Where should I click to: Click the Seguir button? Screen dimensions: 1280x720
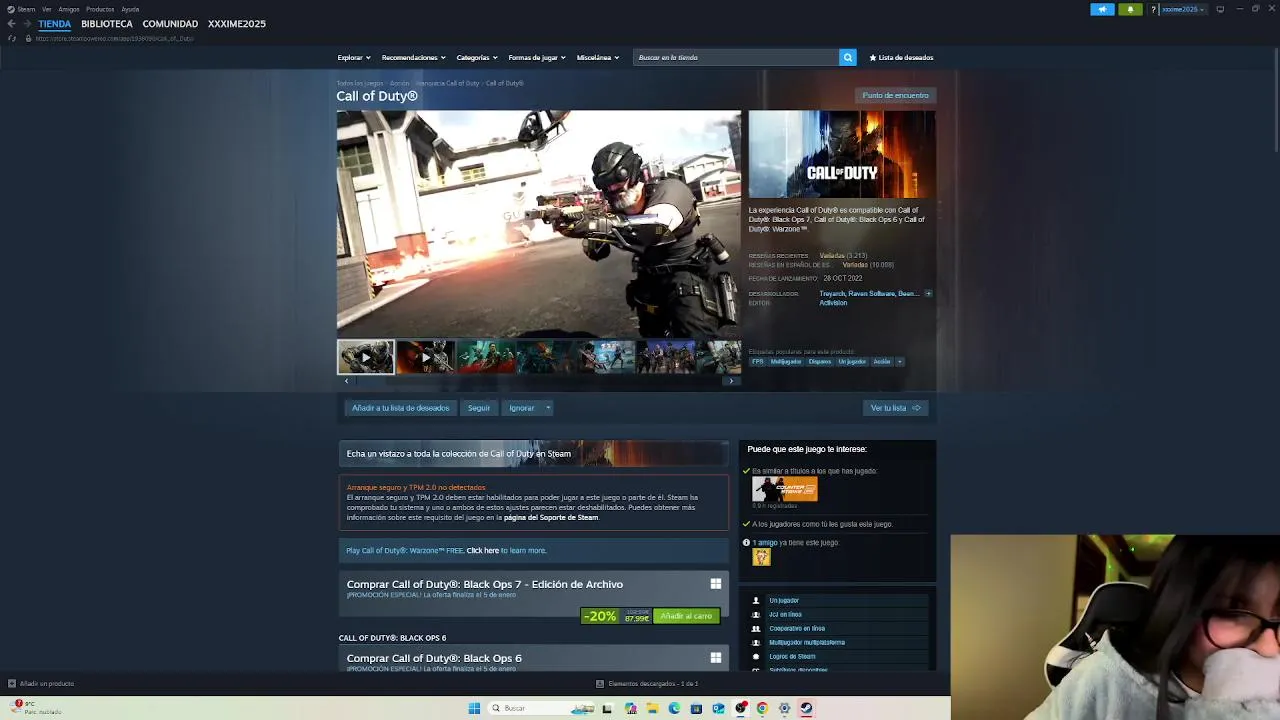pyautogui.click(x=479, y=408)
